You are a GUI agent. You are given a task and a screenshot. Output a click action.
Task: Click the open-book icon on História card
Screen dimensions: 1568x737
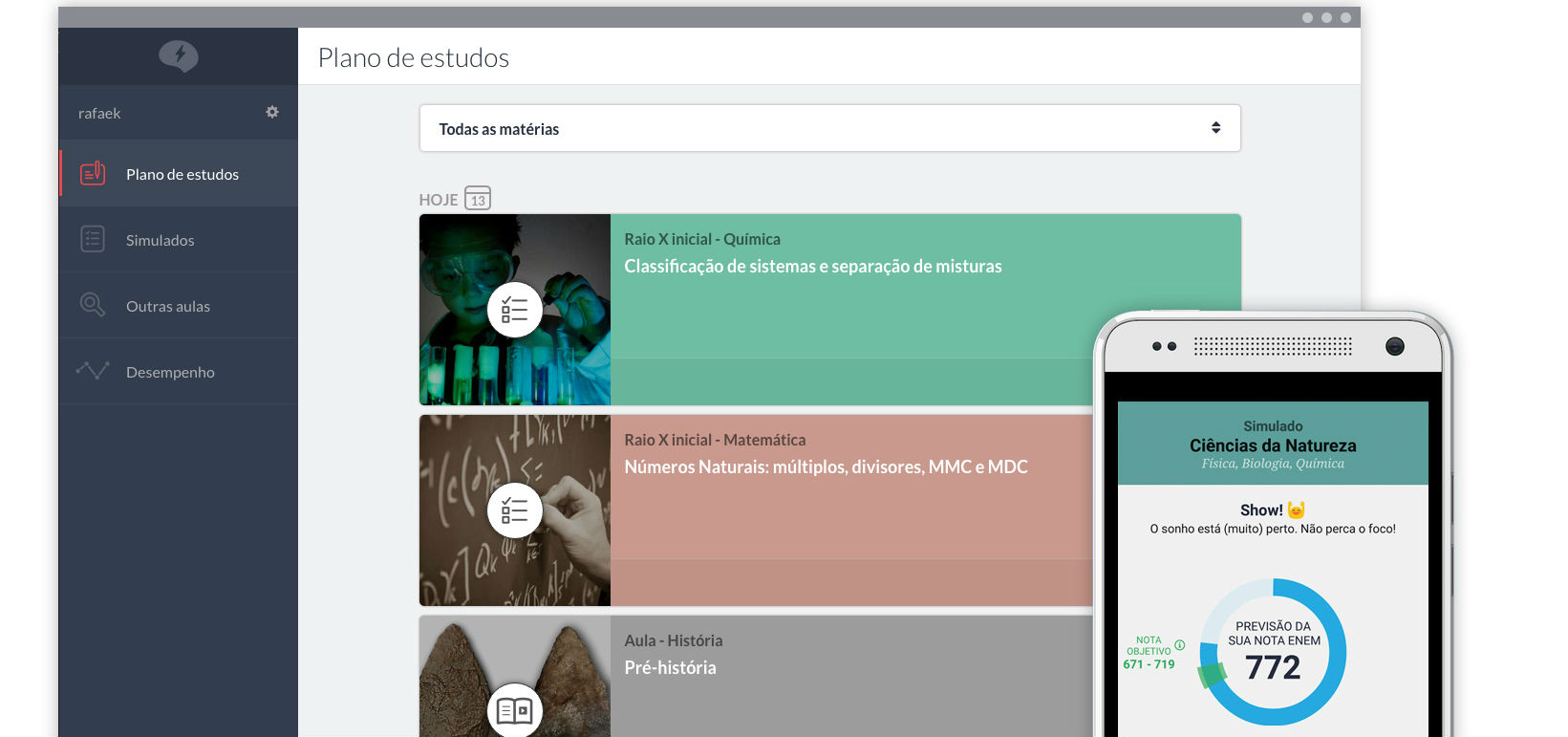click(515, 710)
